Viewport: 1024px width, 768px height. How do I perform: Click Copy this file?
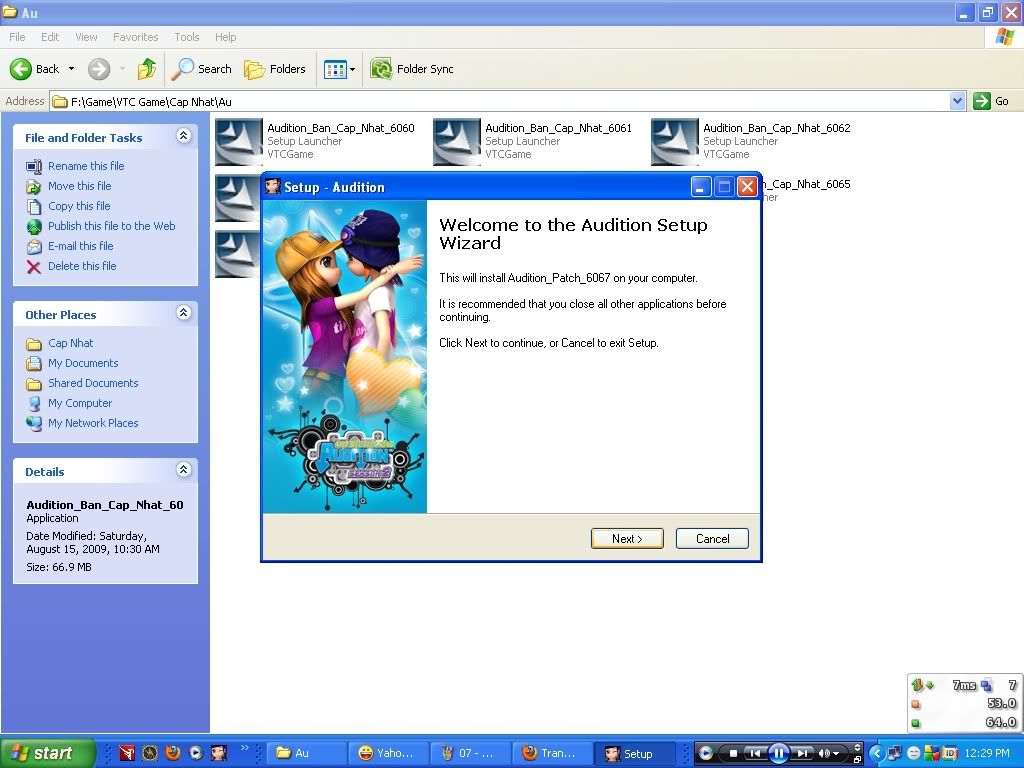79,206
